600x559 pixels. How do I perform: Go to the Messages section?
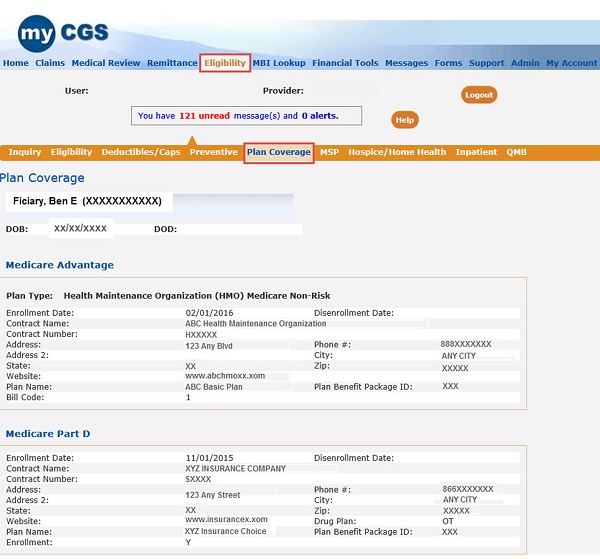coord(406,63)
